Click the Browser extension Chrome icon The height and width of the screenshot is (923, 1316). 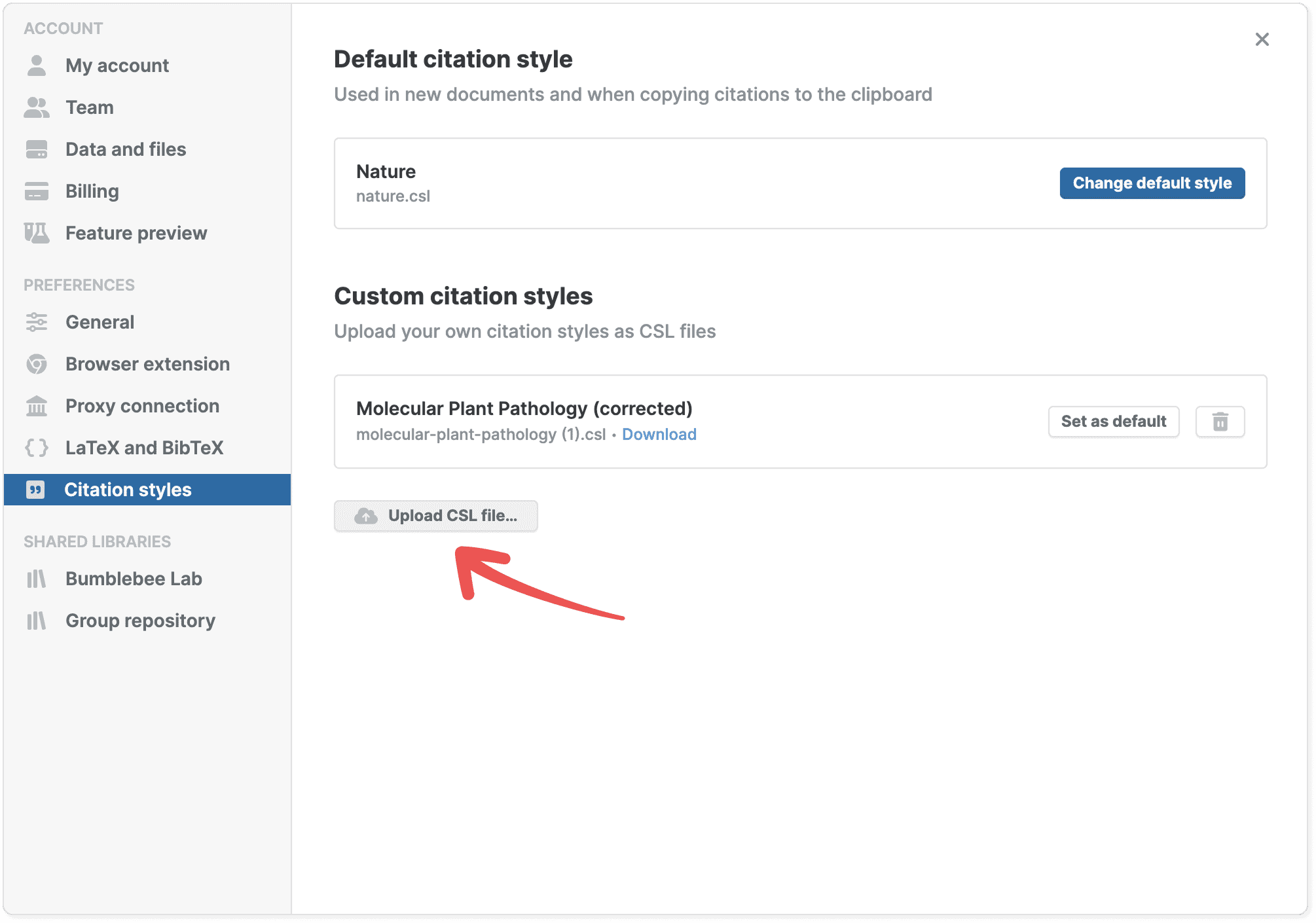click(37, 364)
